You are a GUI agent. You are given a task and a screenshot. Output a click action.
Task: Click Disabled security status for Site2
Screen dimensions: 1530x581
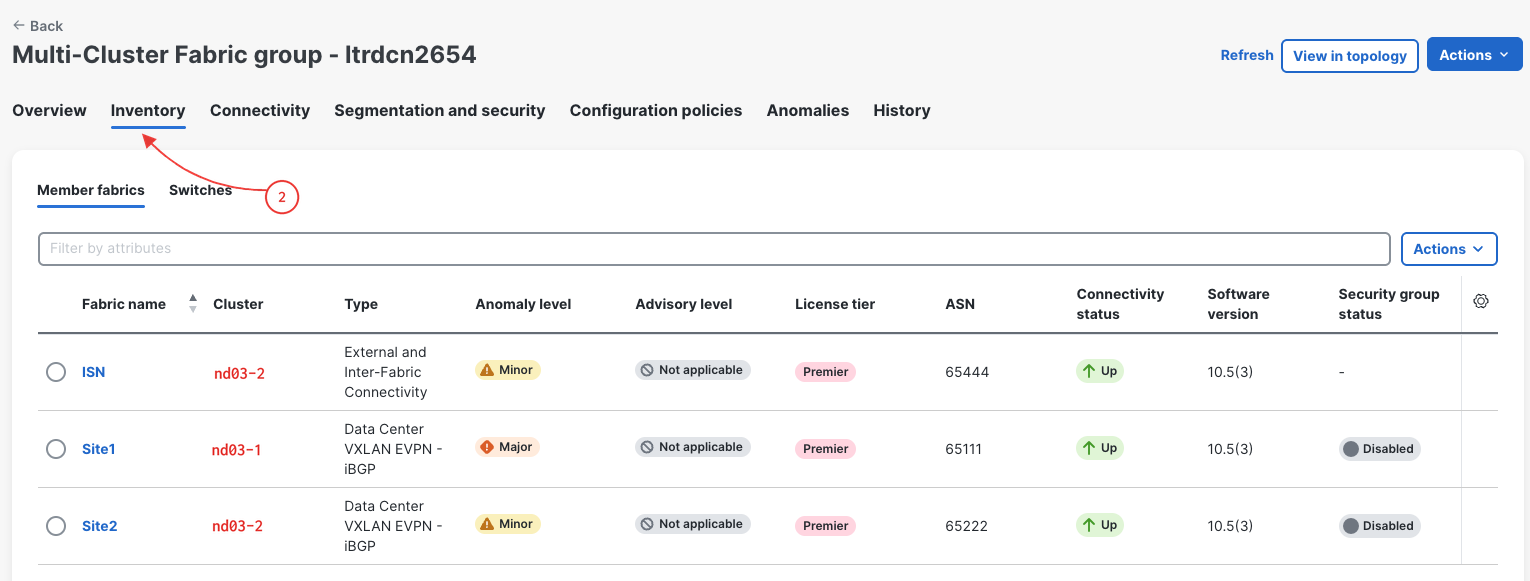tap(1380, 526)
